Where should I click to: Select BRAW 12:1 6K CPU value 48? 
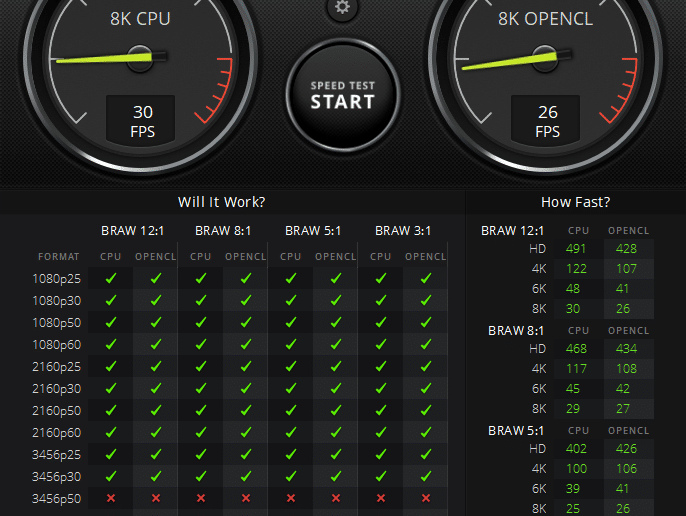click(573, 289)
